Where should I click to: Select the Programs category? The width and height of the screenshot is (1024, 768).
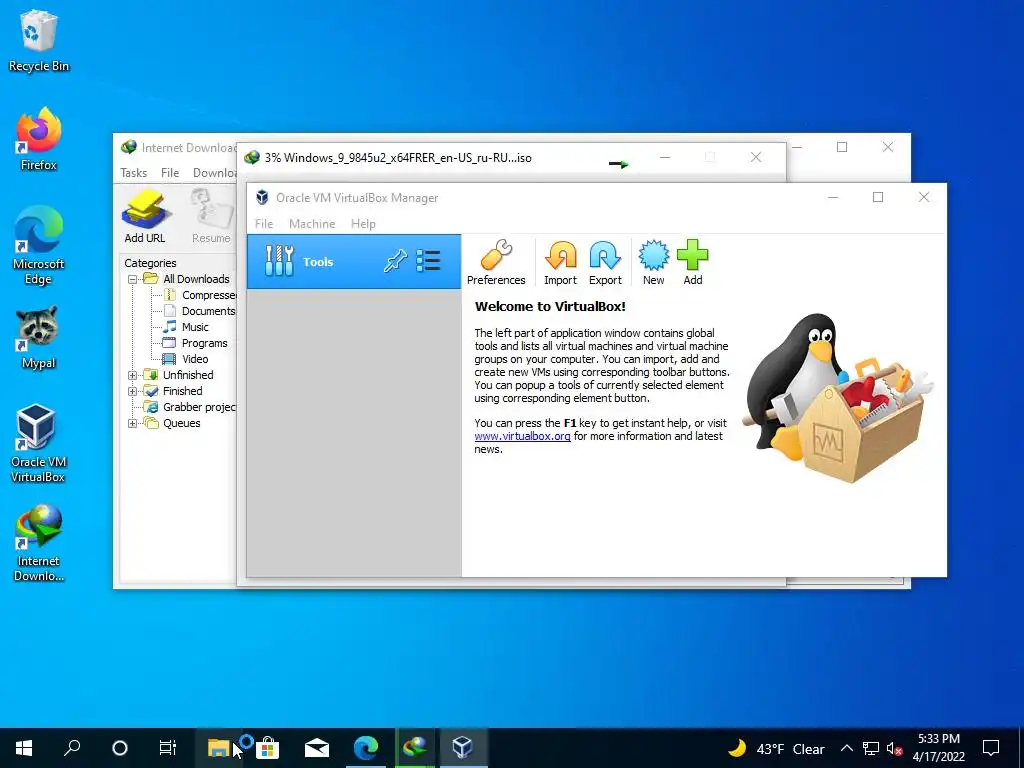tap(204, 343)
